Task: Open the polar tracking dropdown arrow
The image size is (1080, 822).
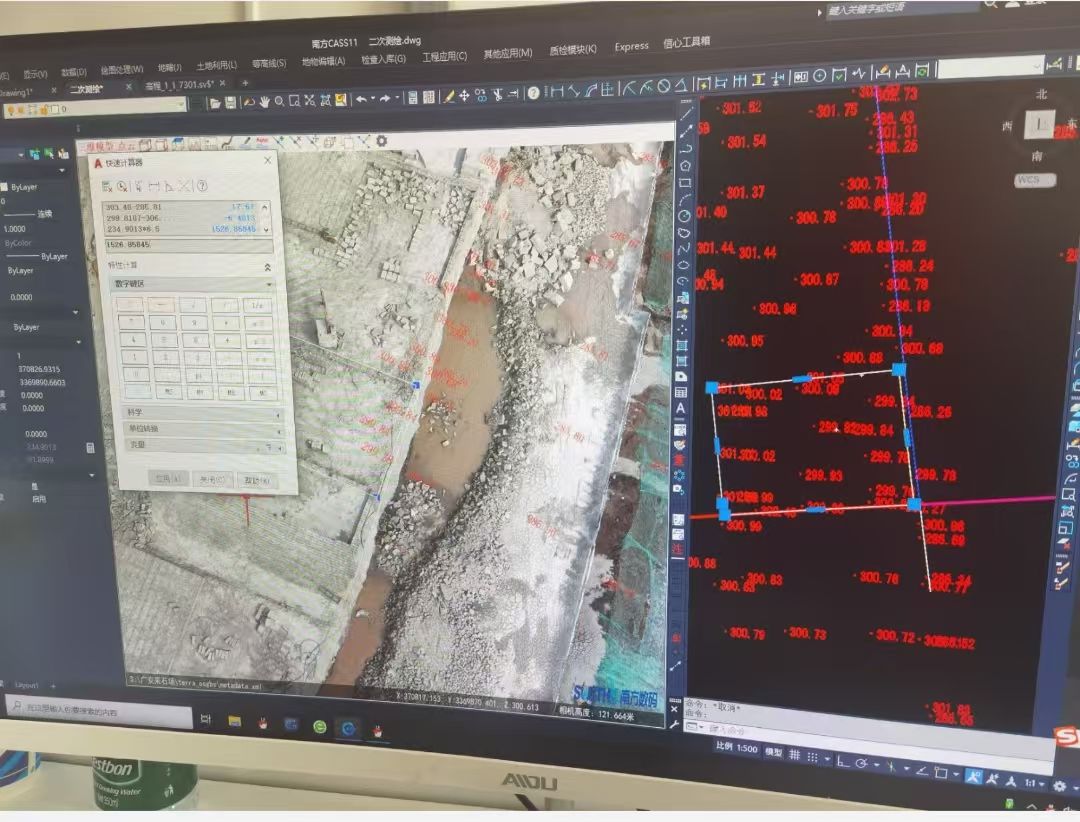Action: click(x=875, y=765)
